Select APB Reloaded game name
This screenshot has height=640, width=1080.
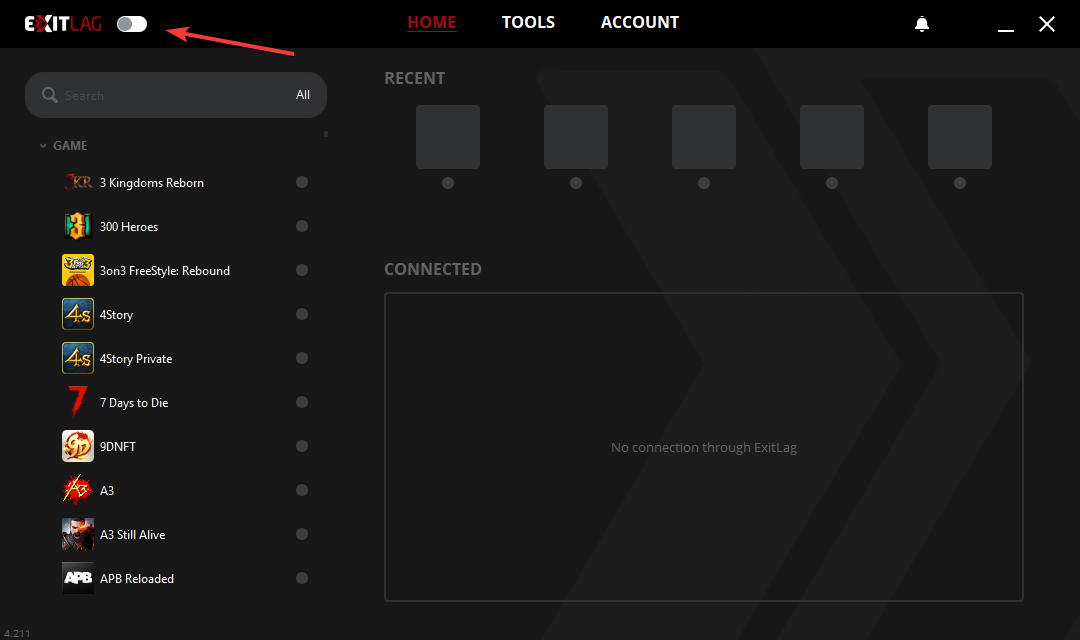tap(136, 579)
